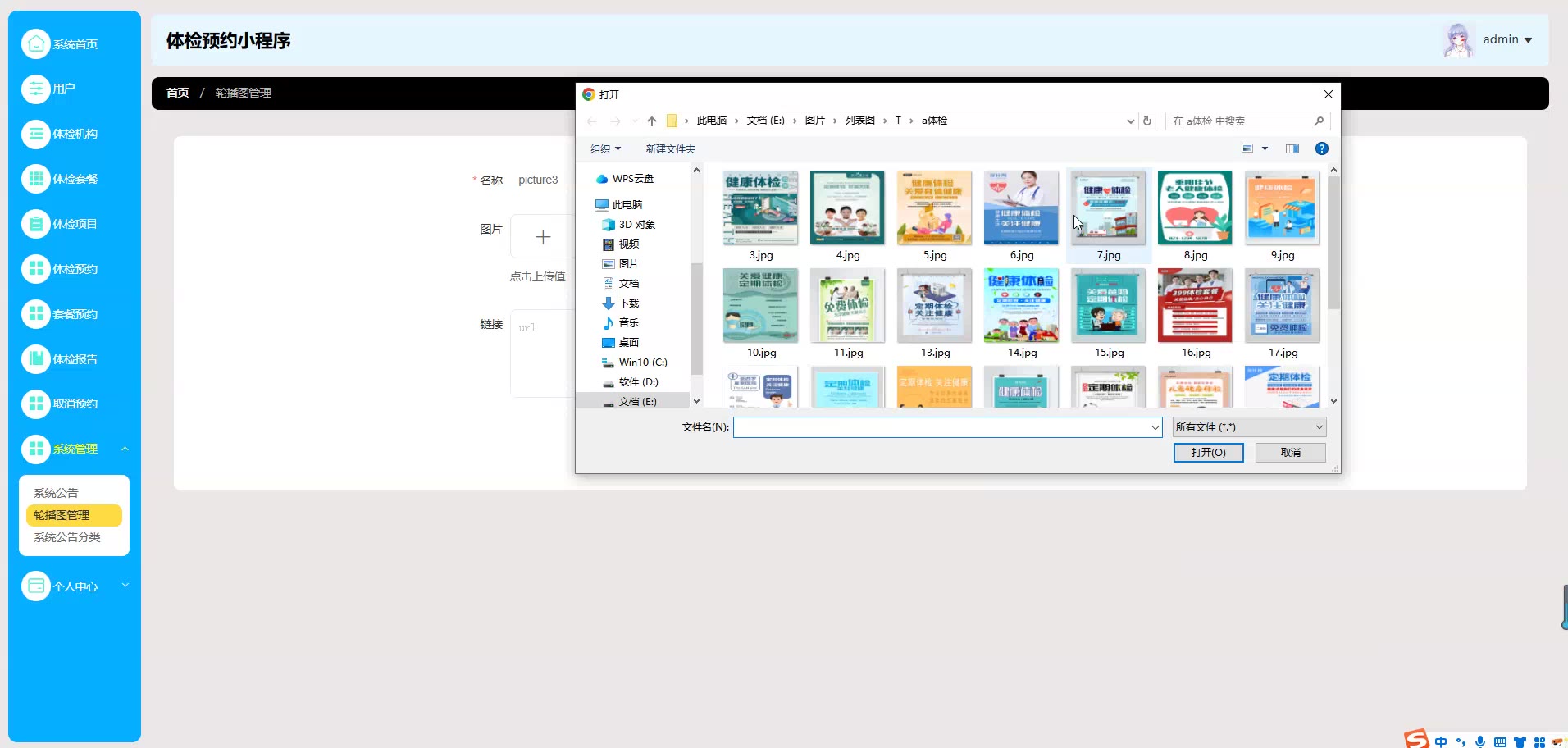
Task: Click the IME microphone voice input icon
Action: tap(1480, 742)
